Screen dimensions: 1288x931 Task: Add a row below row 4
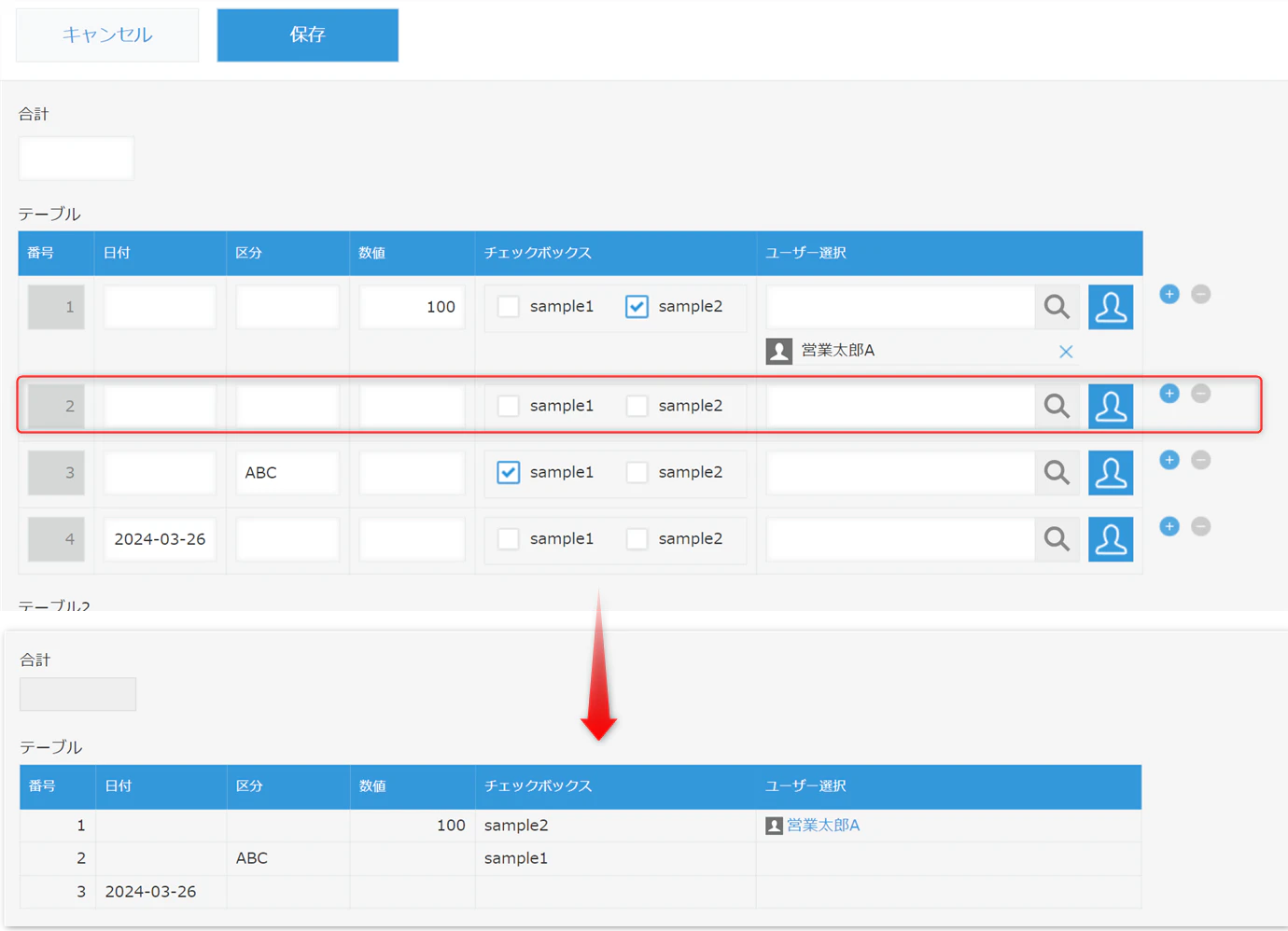(x=1169, y=526)
